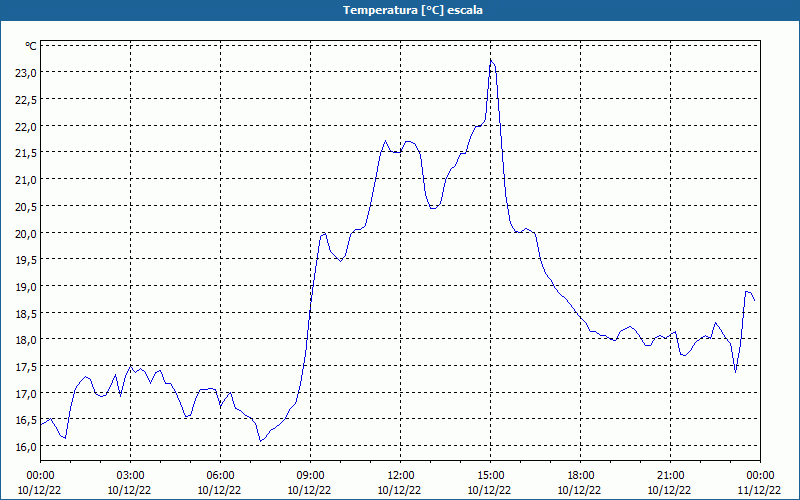800x500 pixels.
Task: Click the °C unit label on the axis
Action: 31,46
